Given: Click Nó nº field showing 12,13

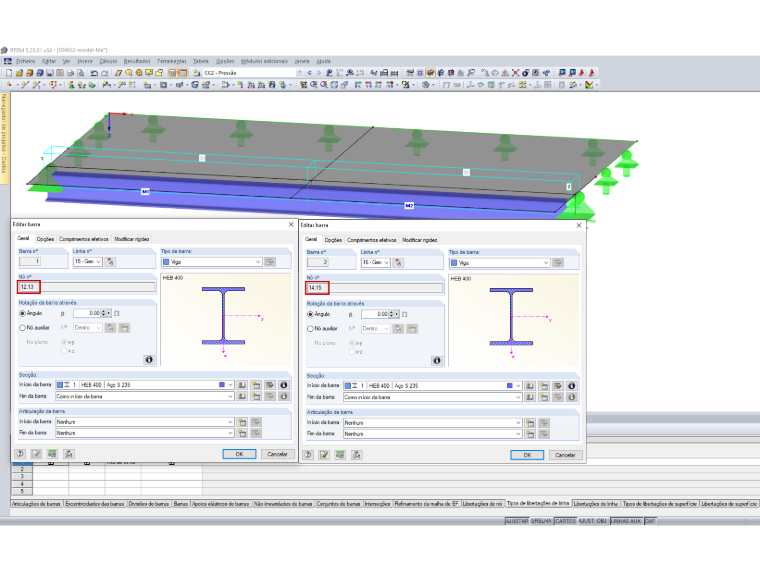Looking at the screenshot, I should (x=87, y=287).
